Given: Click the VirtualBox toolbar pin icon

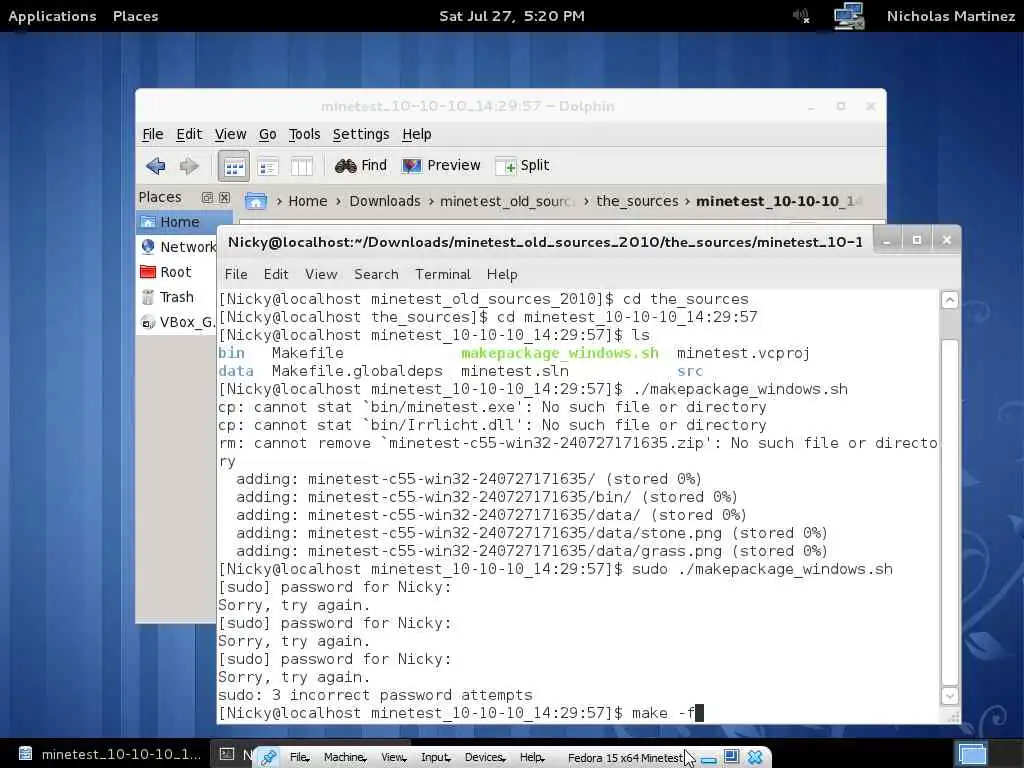Looking at the screenshot, I should tap(268, 758).
